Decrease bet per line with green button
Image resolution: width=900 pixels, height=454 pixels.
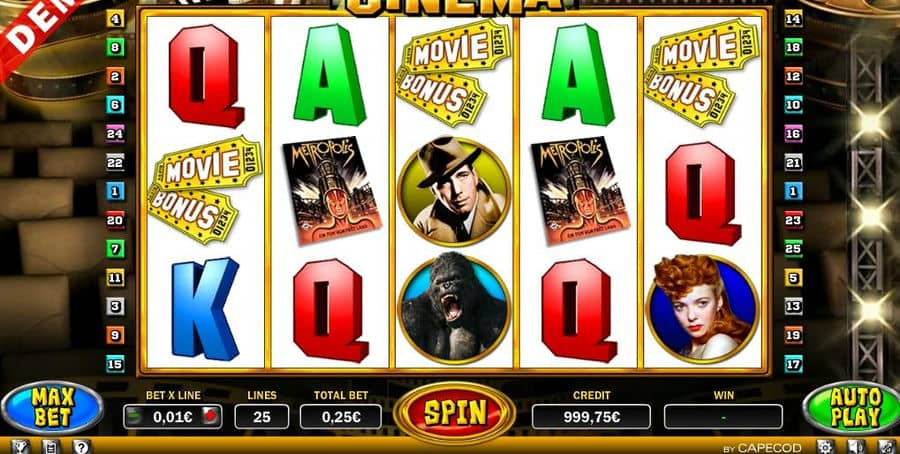coord(134,417)
